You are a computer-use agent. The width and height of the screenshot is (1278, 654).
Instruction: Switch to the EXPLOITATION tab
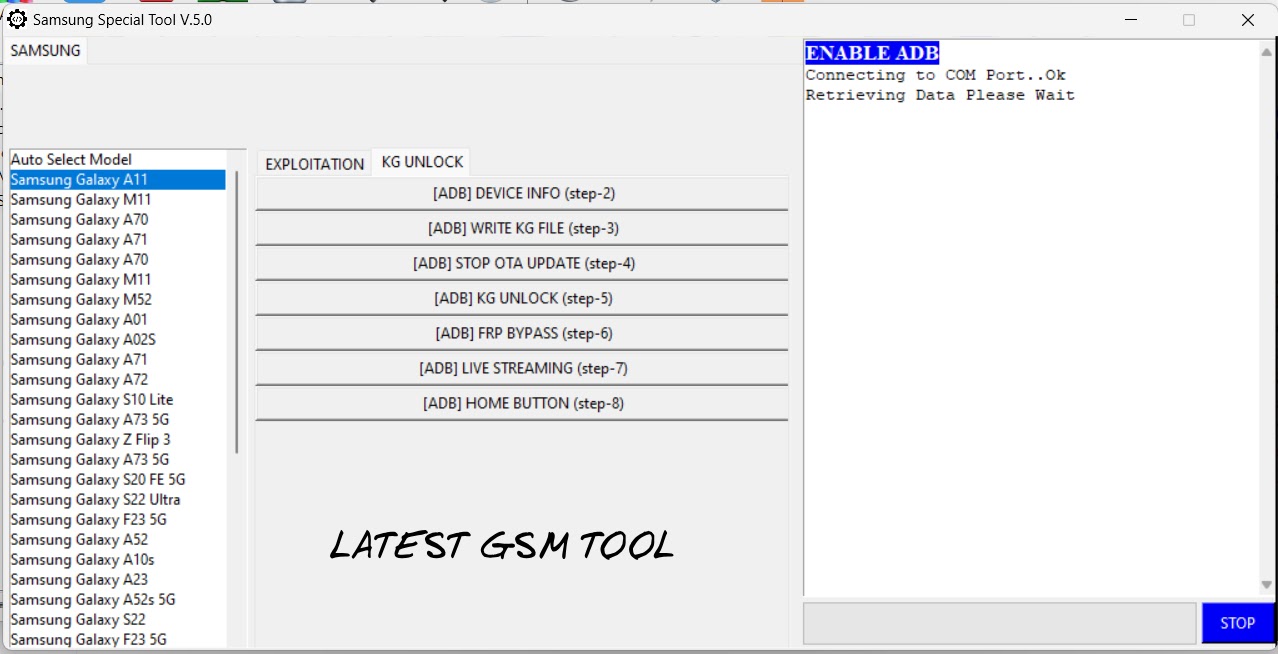pos(314,163)
